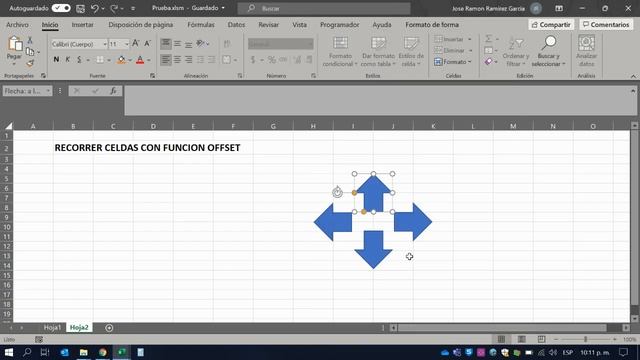Open Excel from the Windows taskbar
Image resolution: width=640 pixels, height=360 pixels.
122,352
